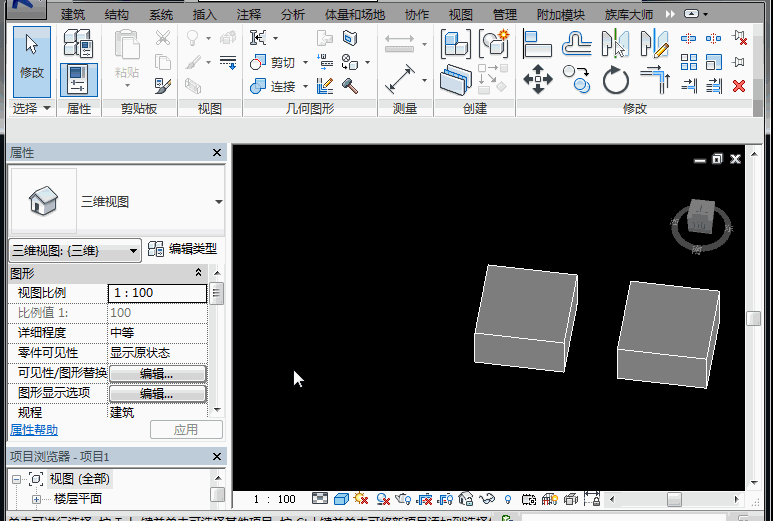Click the Trim/Extend to Corner icon
Viewport: 773px width, 521px height.
(x=654, y=79)
